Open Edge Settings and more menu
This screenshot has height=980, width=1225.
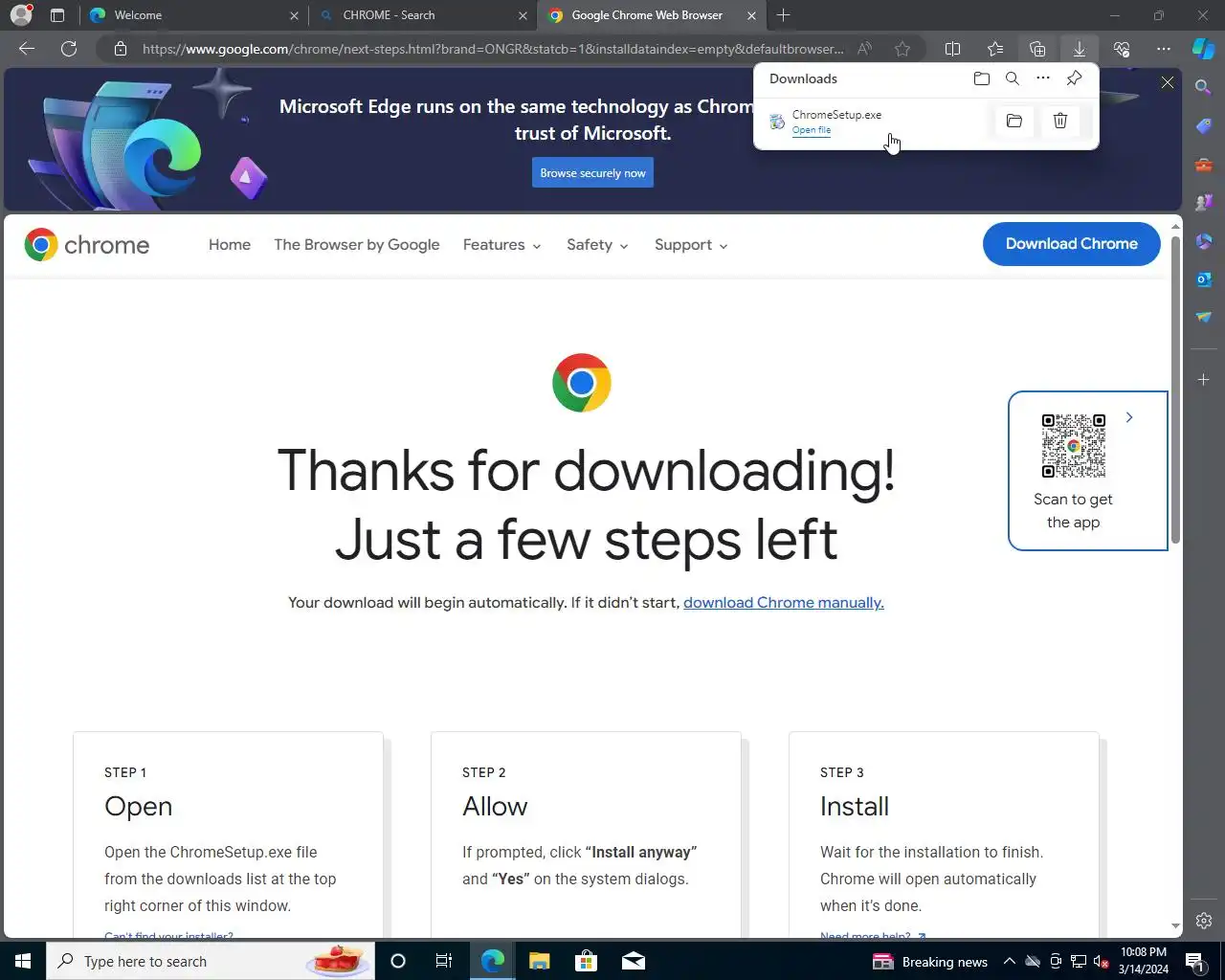point(1164,49)
